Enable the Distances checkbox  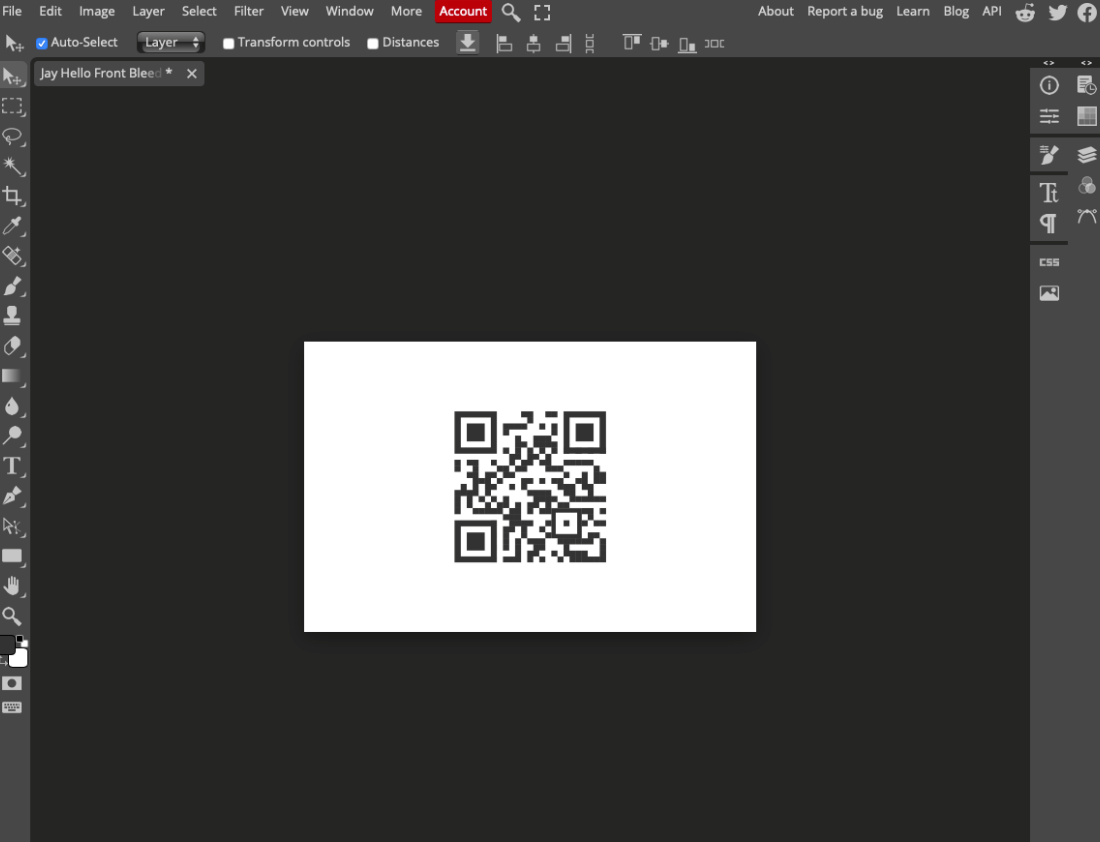pos(373,43)
